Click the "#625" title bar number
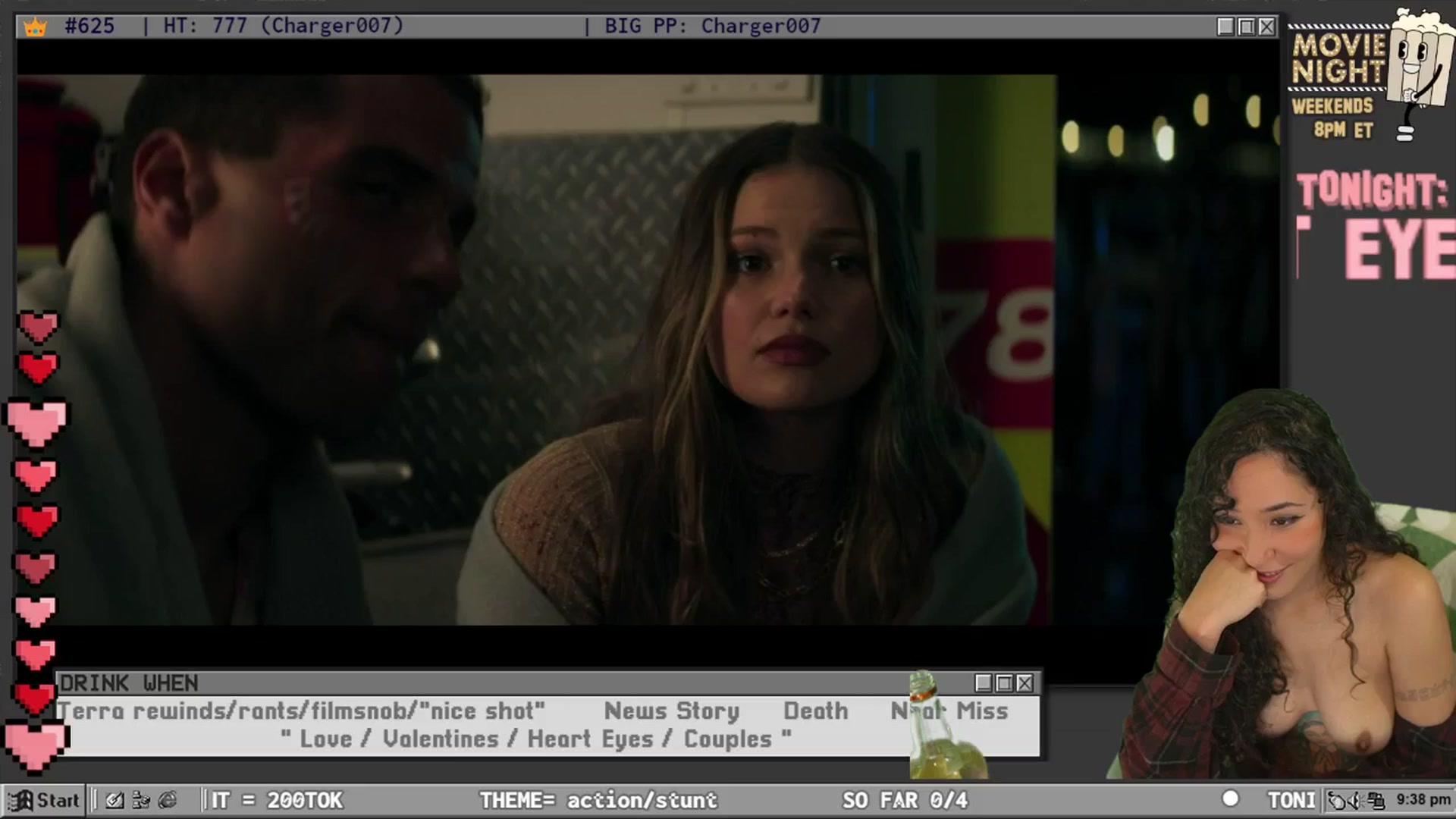 tap(89, 27)
